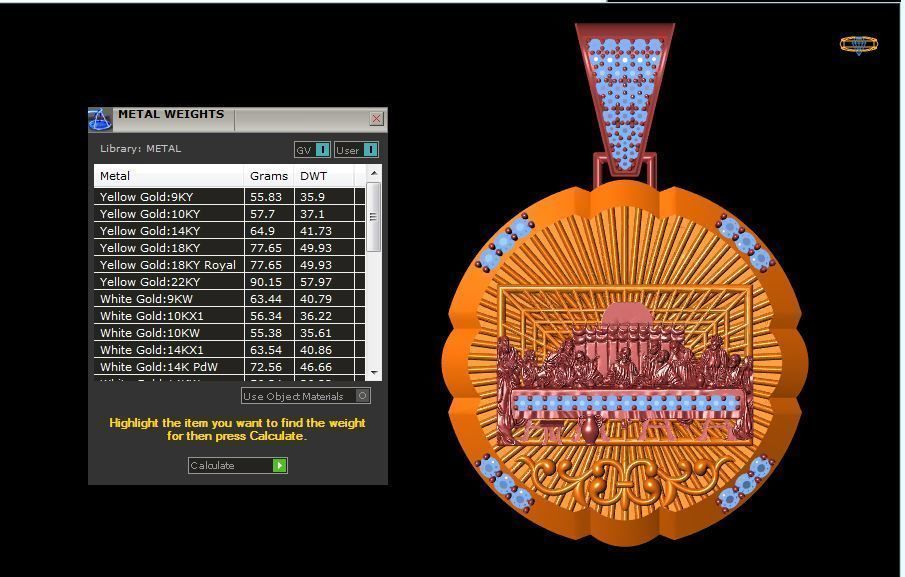Select the Yellow Gold:9KY row
This screenshot has width=905, height=577.
click(x=229, y=197)
